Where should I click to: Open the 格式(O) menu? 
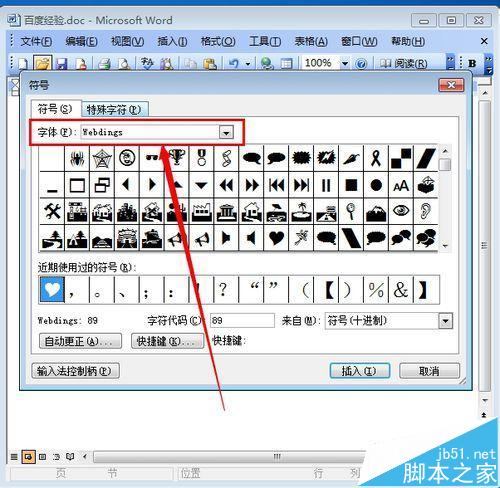218,42
